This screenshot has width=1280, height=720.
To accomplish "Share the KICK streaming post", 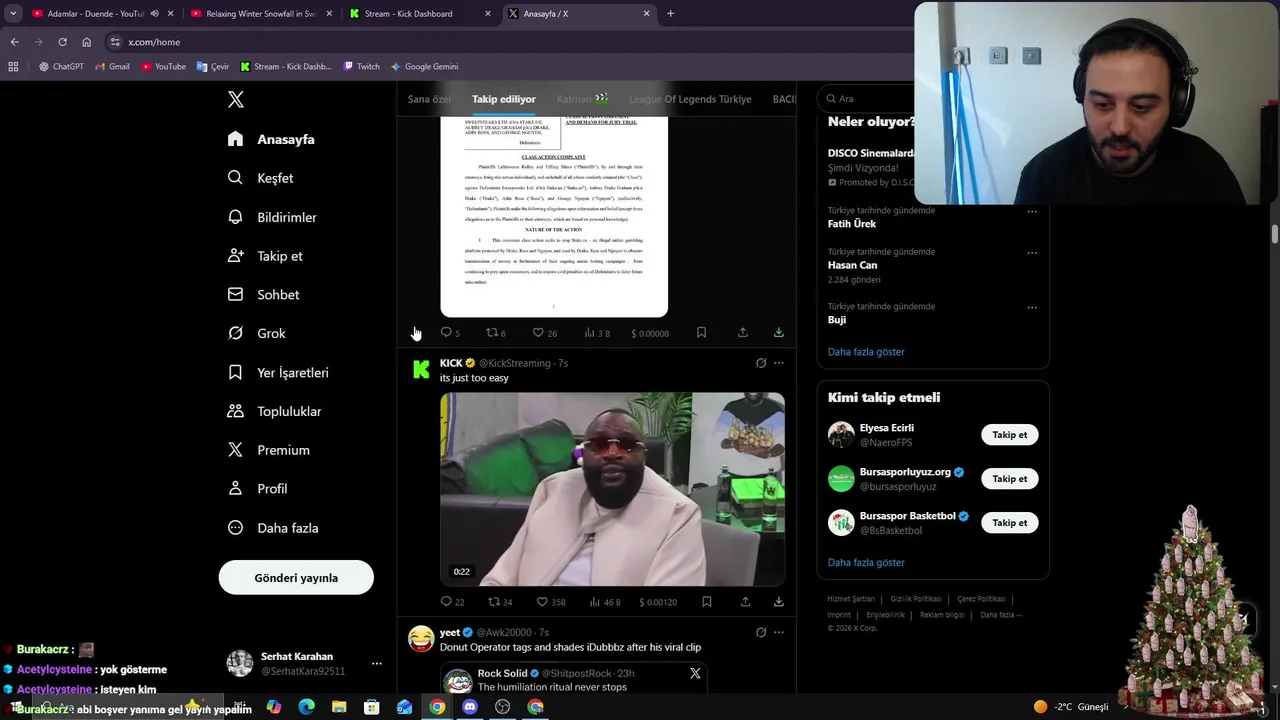I will tap(745, 602).
